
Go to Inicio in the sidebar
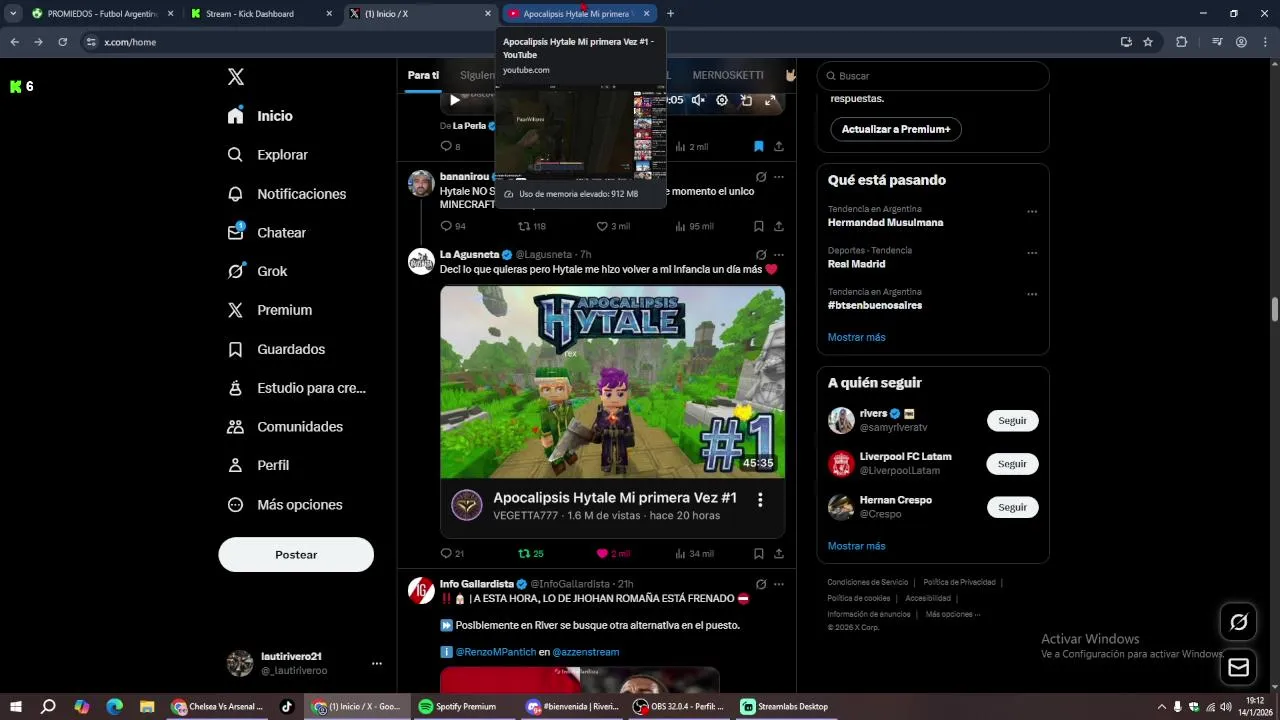click(260, 116)
